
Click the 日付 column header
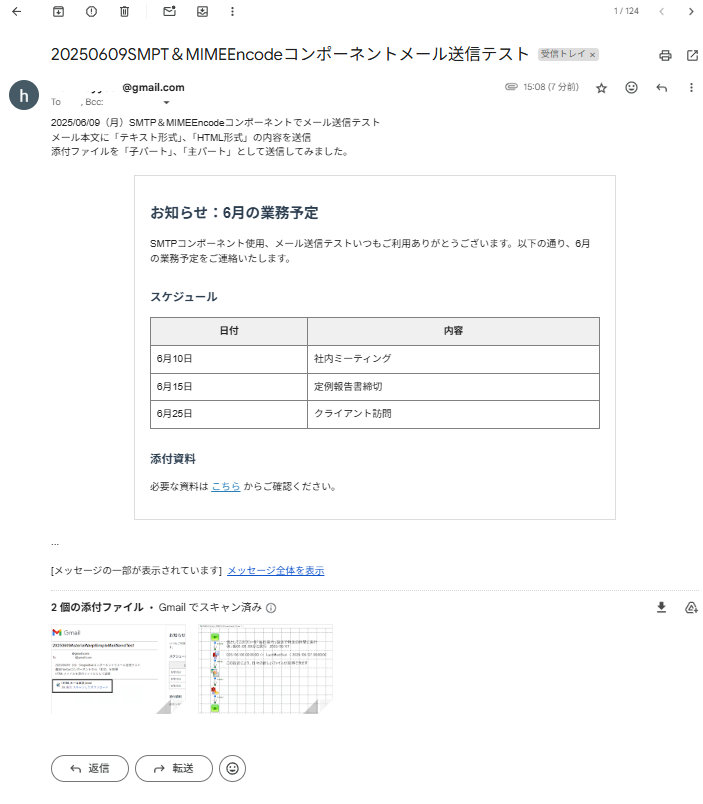click(229, 331)
